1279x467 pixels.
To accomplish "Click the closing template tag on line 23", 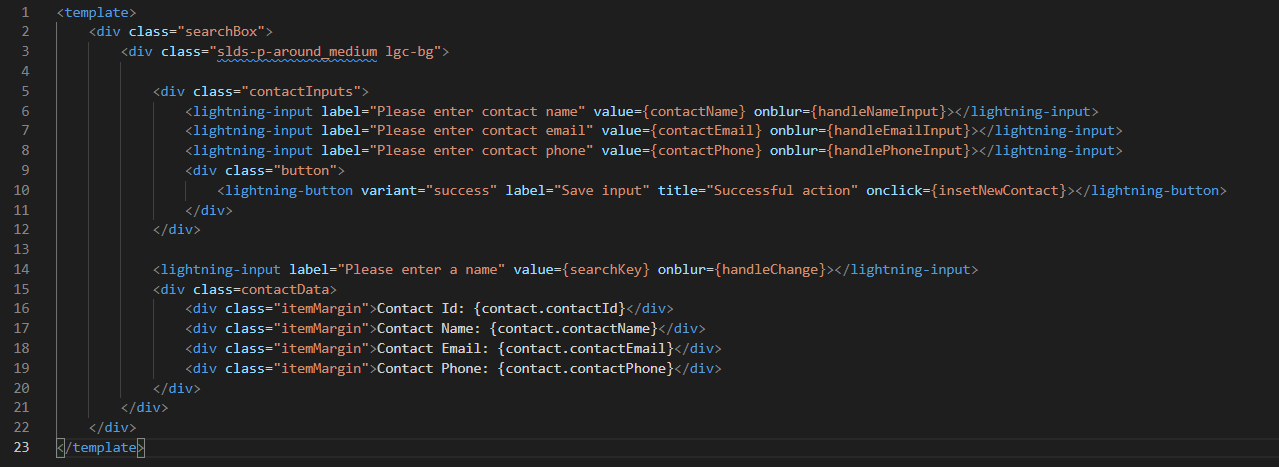I will point(101,447).
